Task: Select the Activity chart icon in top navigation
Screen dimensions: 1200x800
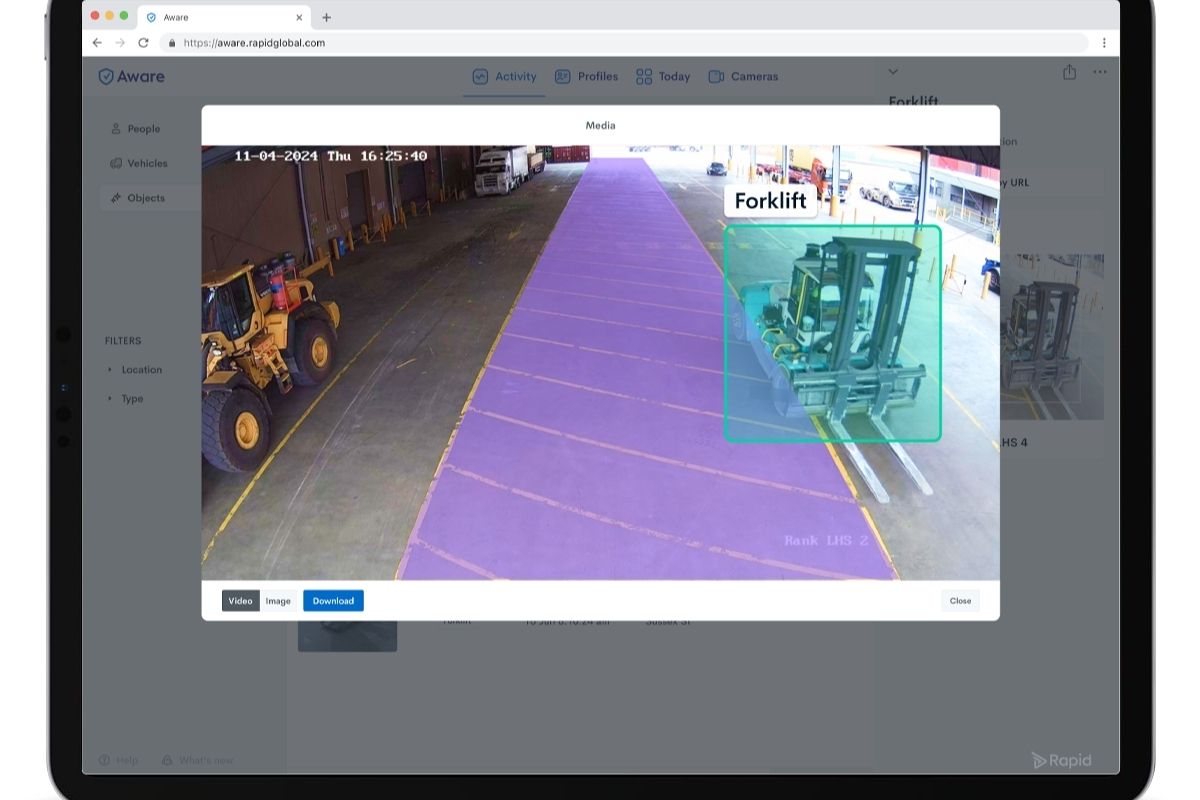Action: click(482, 76)
